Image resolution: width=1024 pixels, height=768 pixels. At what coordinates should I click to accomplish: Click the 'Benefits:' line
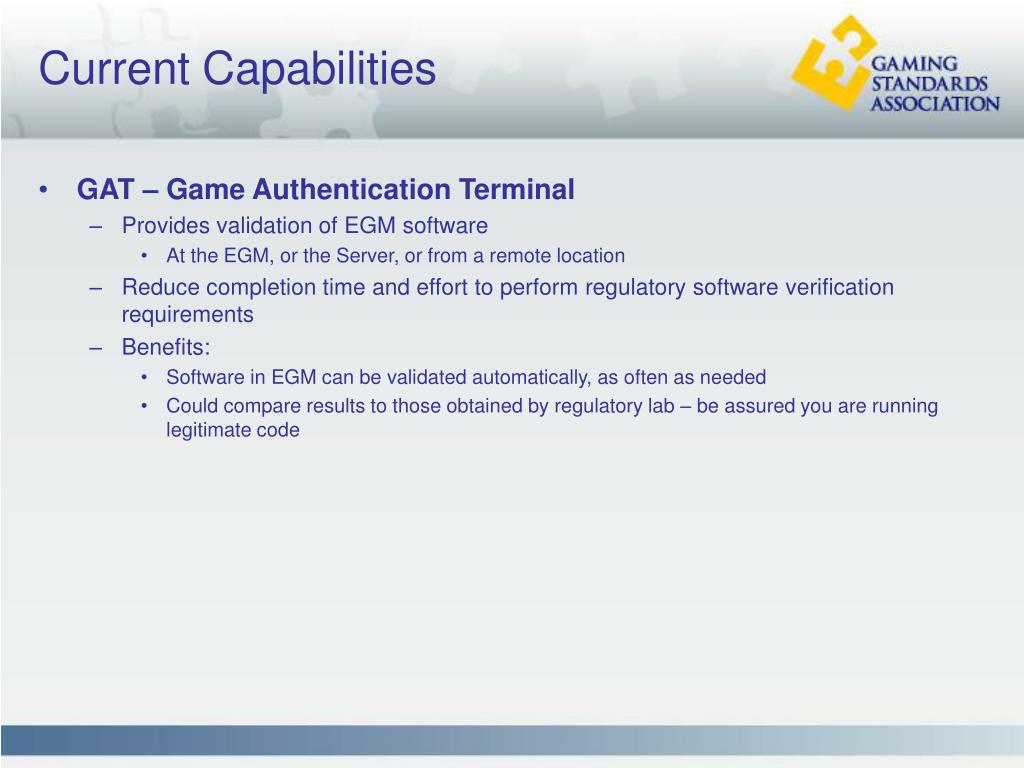pos(166,347)
